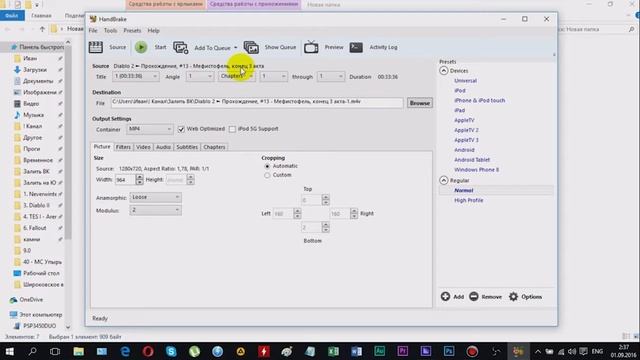Open the Help menu
The height and width of the screenshot is (360, 640).
(153, 31)
